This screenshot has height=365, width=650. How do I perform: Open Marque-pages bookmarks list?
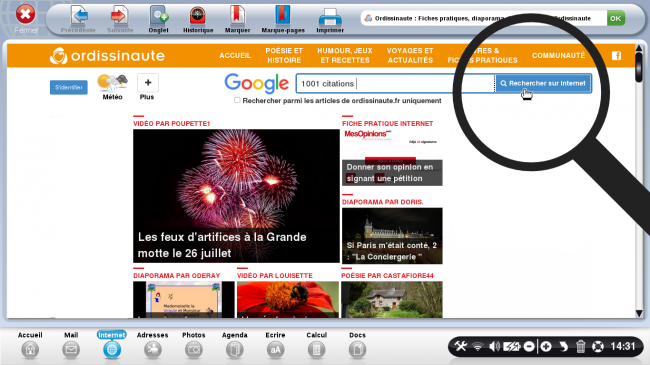283,16
